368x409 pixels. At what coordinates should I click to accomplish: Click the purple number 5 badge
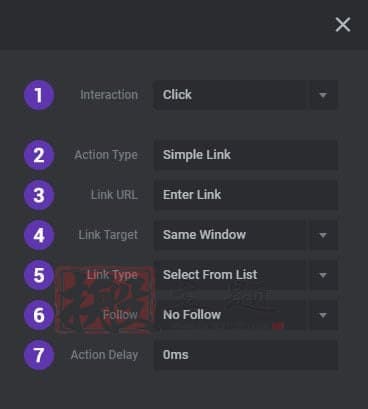tap(39, 275)
